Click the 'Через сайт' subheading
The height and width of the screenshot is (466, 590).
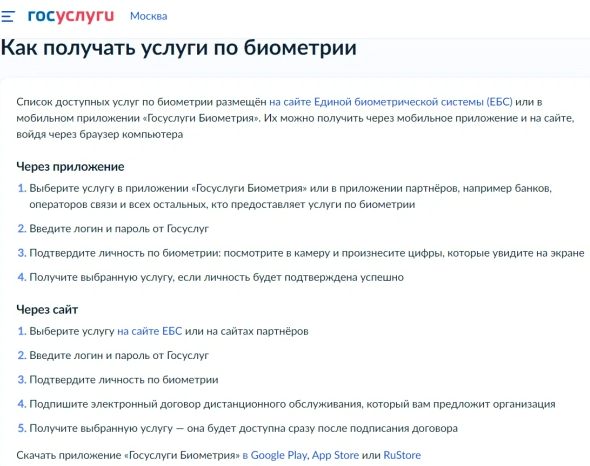point(47,309)
